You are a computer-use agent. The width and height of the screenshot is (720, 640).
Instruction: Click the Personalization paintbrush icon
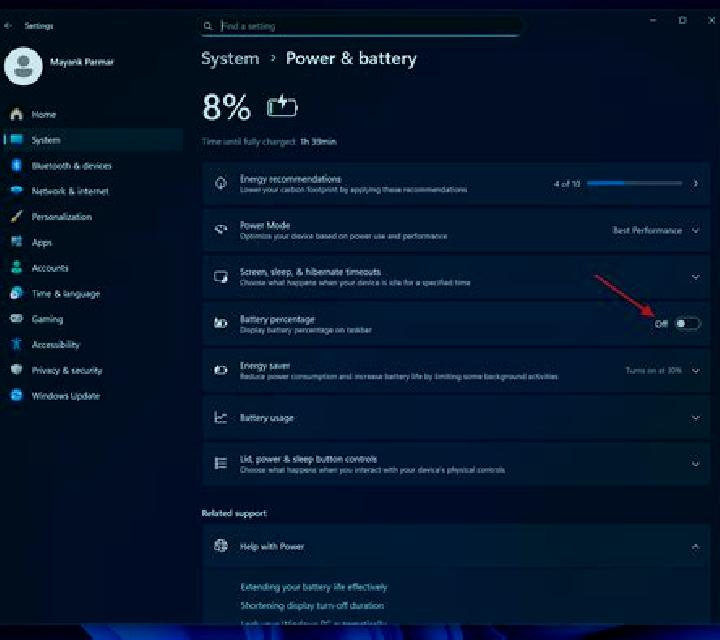click(x=17, y=216)
